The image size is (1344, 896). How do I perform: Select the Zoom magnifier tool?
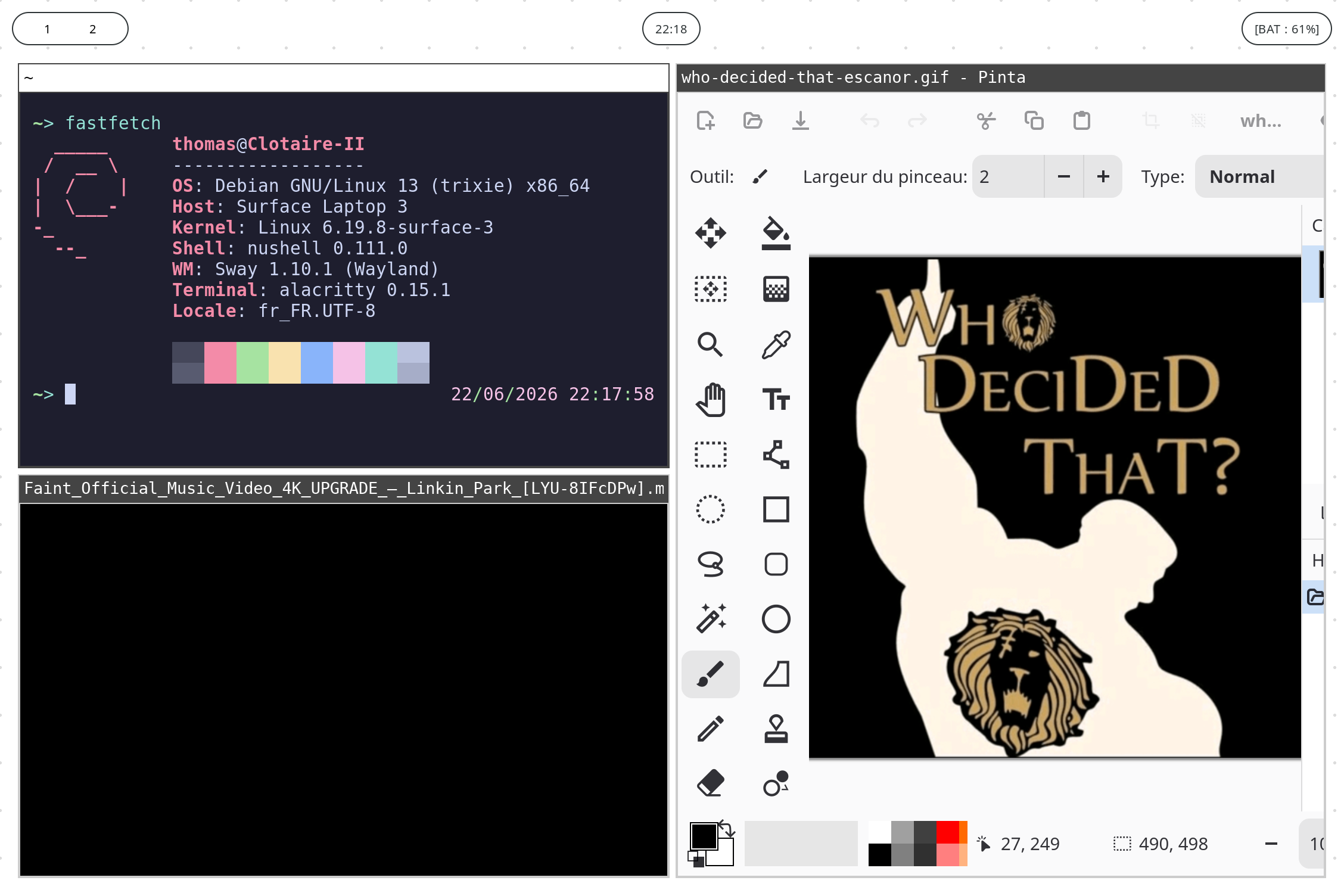click(711, 344)
